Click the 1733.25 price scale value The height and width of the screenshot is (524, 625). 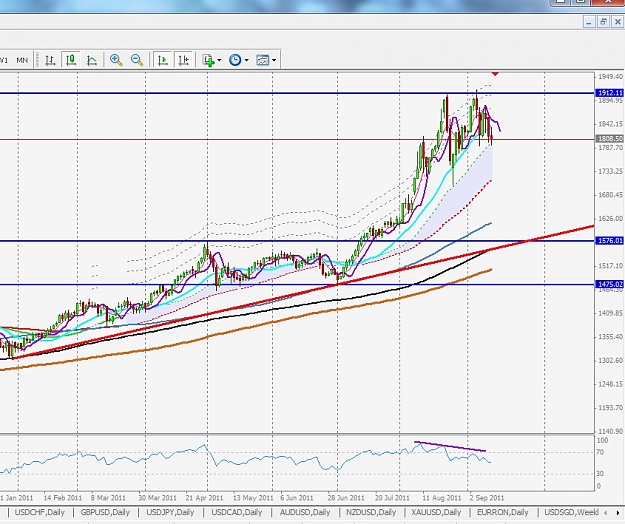tap(610, 171)
